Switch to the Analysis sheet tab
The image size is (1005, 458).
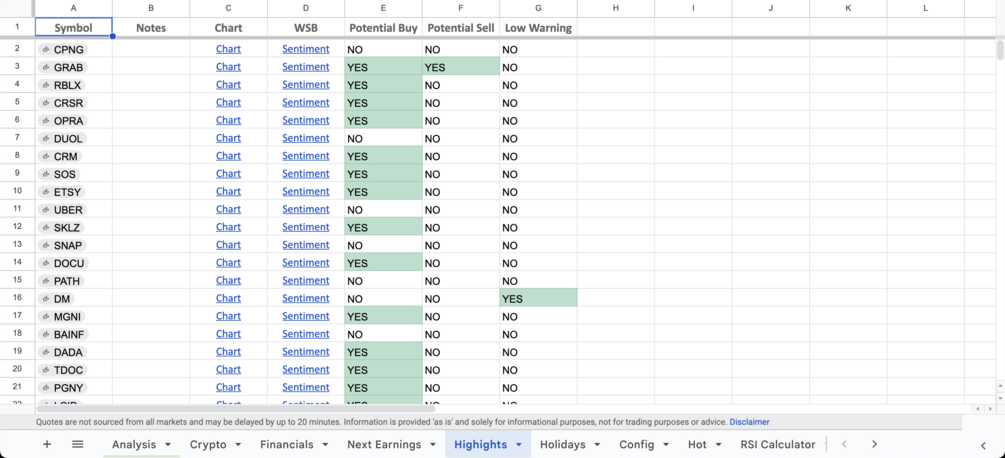[x=134, y=445]
